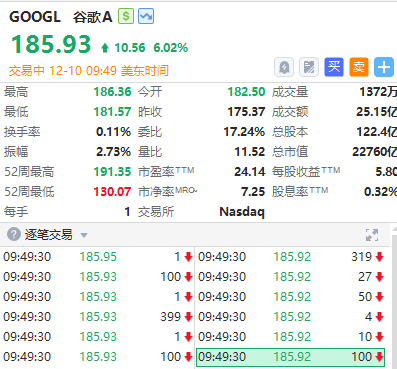
Task: Click the 总股本 value 122.4亿
Action: pos(376,132)
